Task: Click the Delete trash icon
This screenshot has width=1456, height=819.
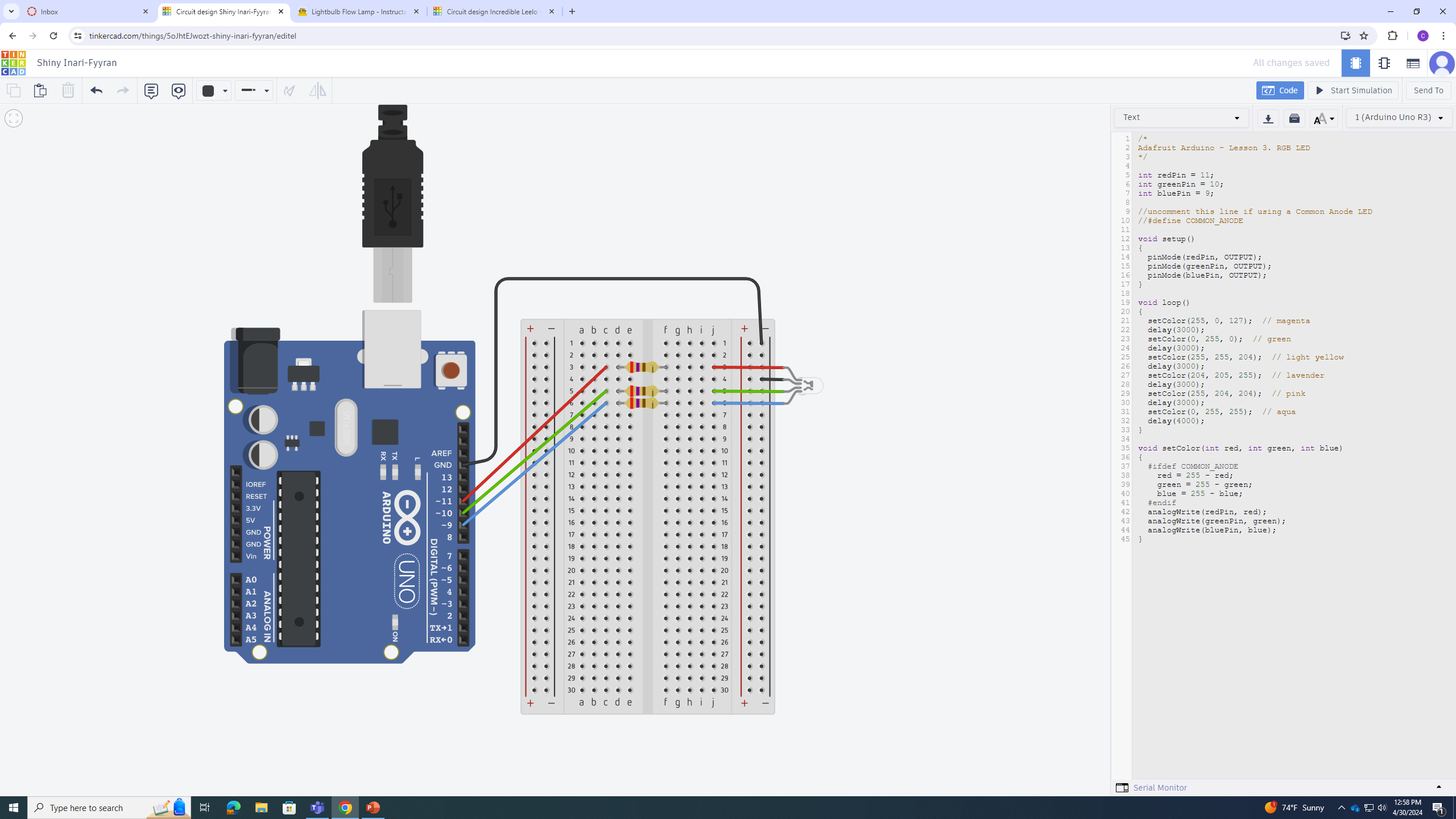Action: [x=68, y=90]
